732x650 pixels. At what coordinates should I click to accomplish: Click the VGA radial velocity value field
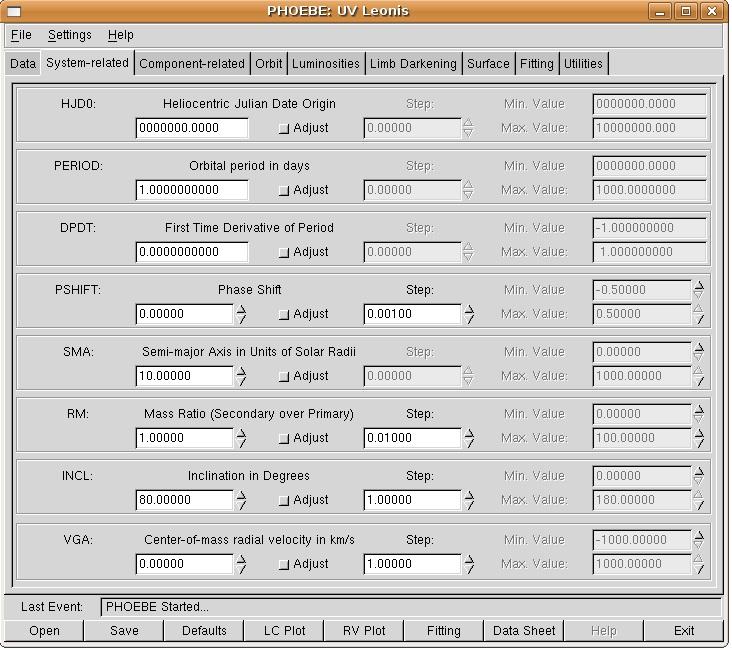(184, 564)
